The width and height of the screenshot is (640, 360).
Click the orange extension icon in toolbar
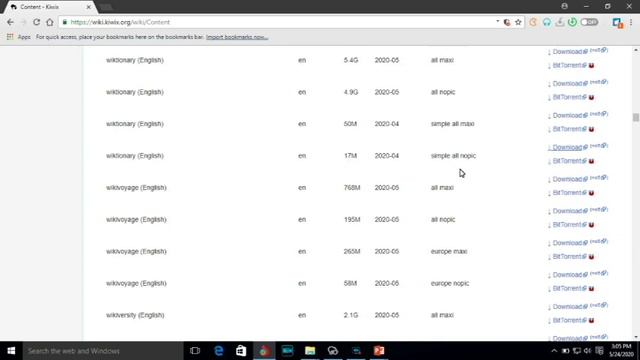pos(533,22)
